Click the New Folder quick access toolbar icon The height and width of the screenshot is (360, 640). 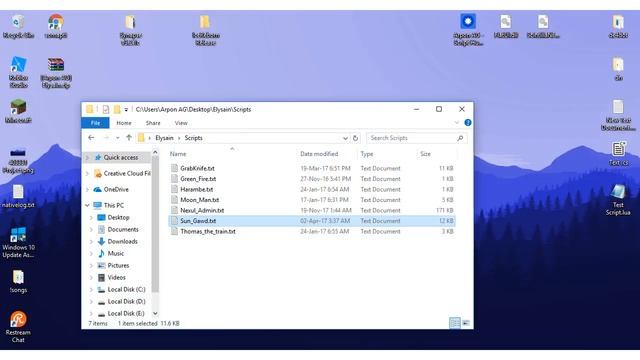point(117,109)
